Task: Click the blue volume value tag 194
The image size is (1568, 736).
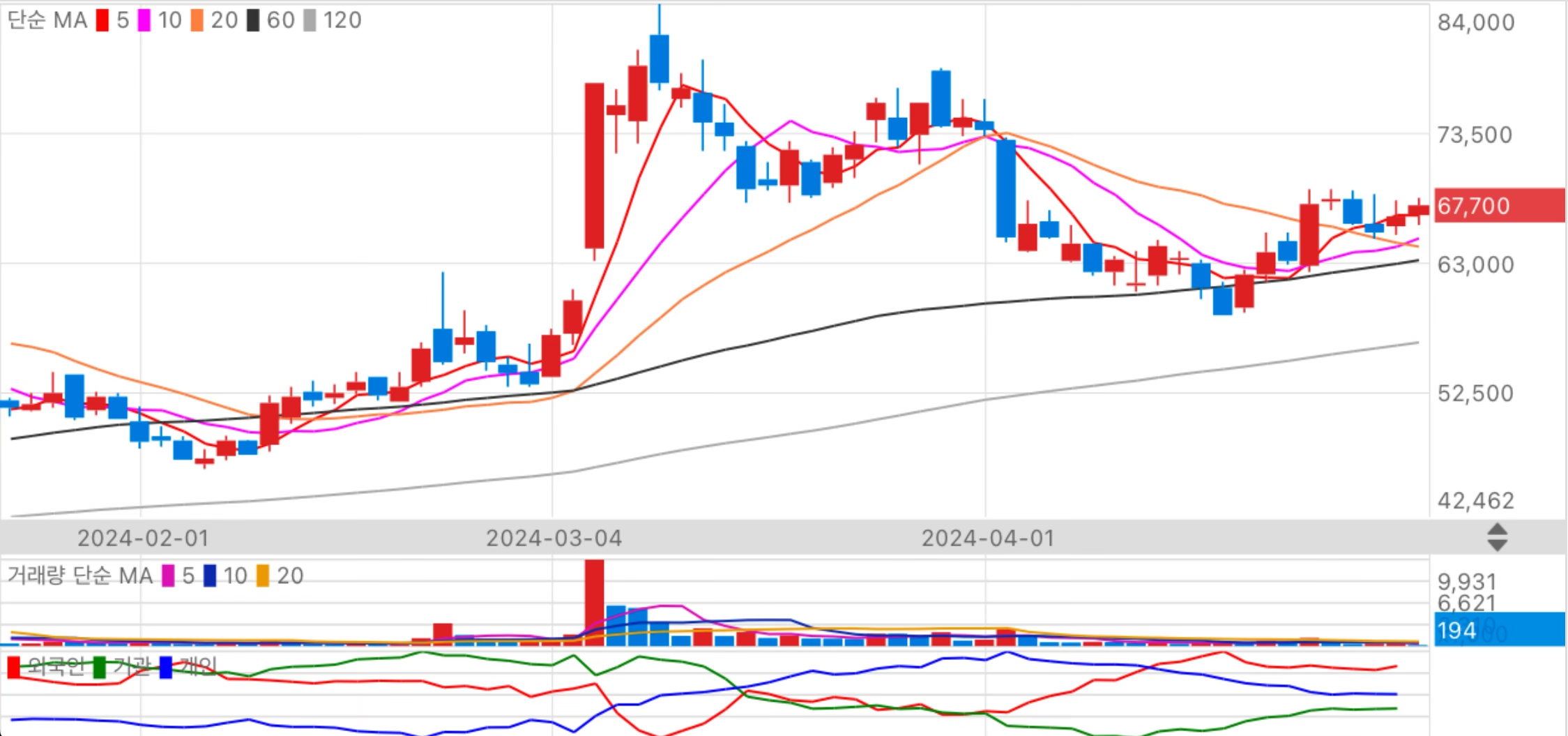Action: click(x=1500, y=629)
